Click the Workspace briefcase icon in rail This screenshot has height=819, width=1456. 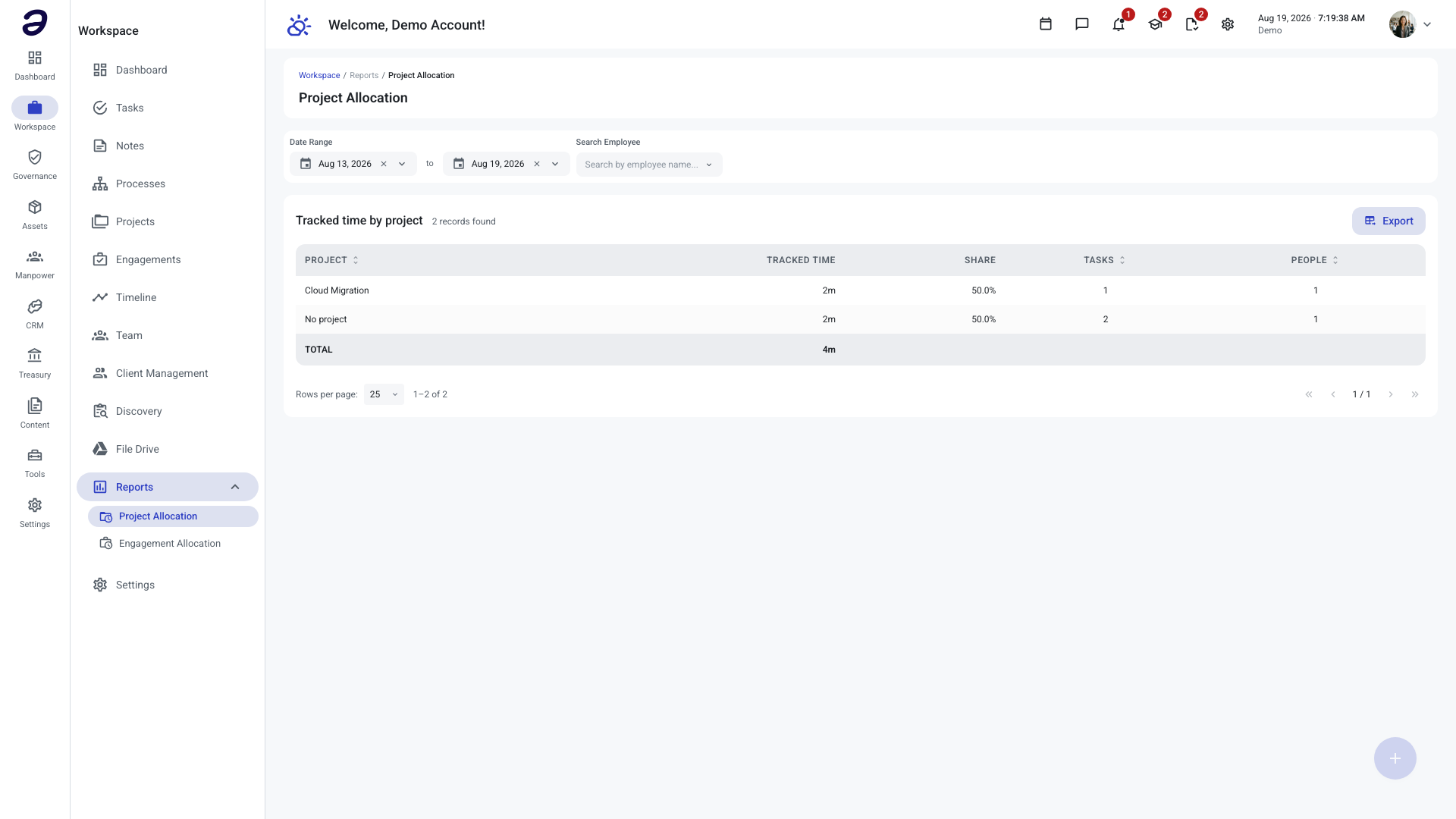point(35,108)
